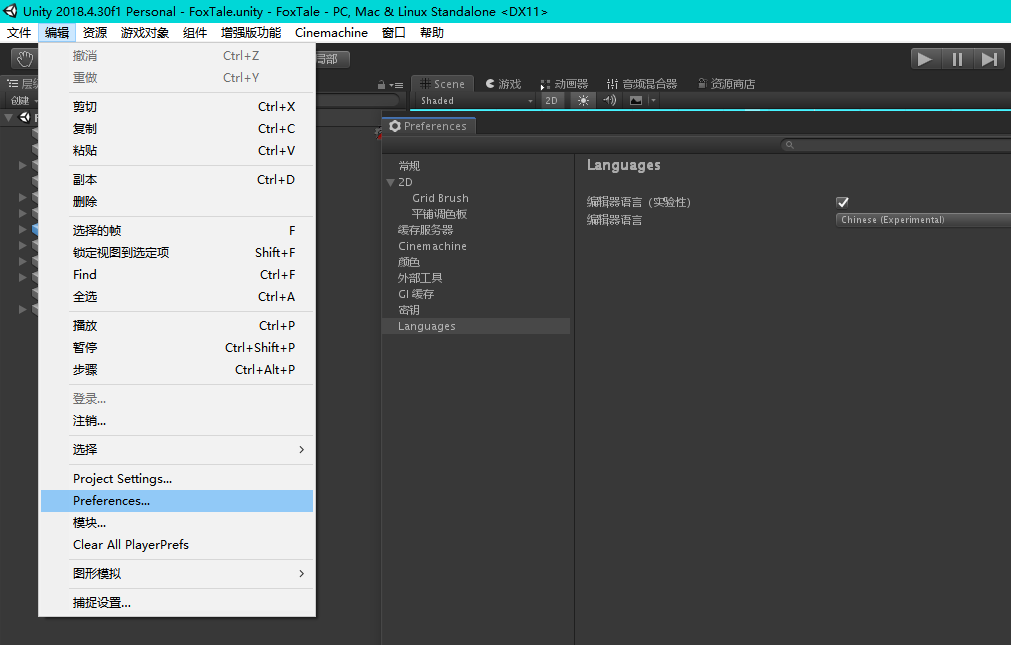The height and width of the screenshot is (645, 1011).
Task: Choose 复制 from edit menu
Action: [177, 128]
